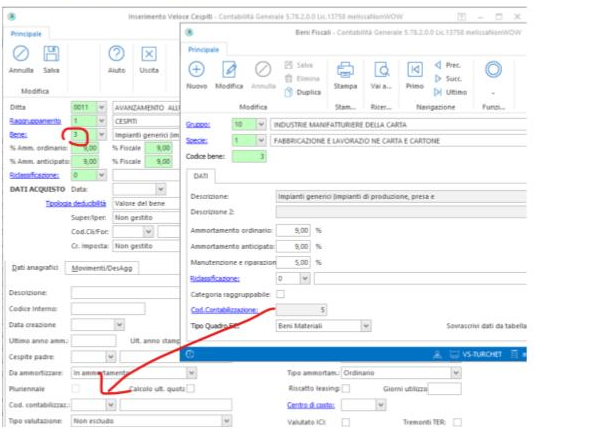This screenshot has width=602, height=428.
Task: Go to first record with Primo
Action: [x=415, y=69]
